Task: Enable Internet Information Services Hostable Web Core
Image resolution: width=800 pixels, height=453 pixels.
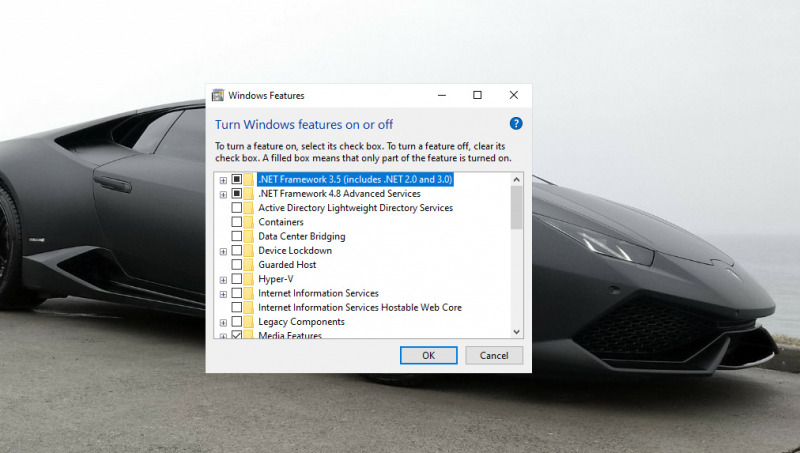Action: coord(236,308)
